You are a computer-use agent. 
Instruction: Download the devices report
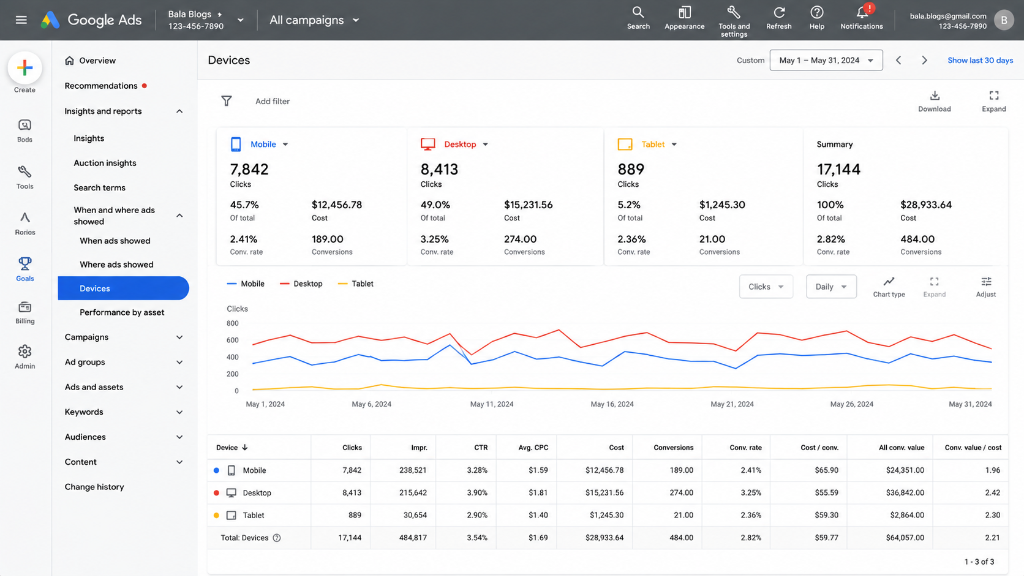[935, 101]
